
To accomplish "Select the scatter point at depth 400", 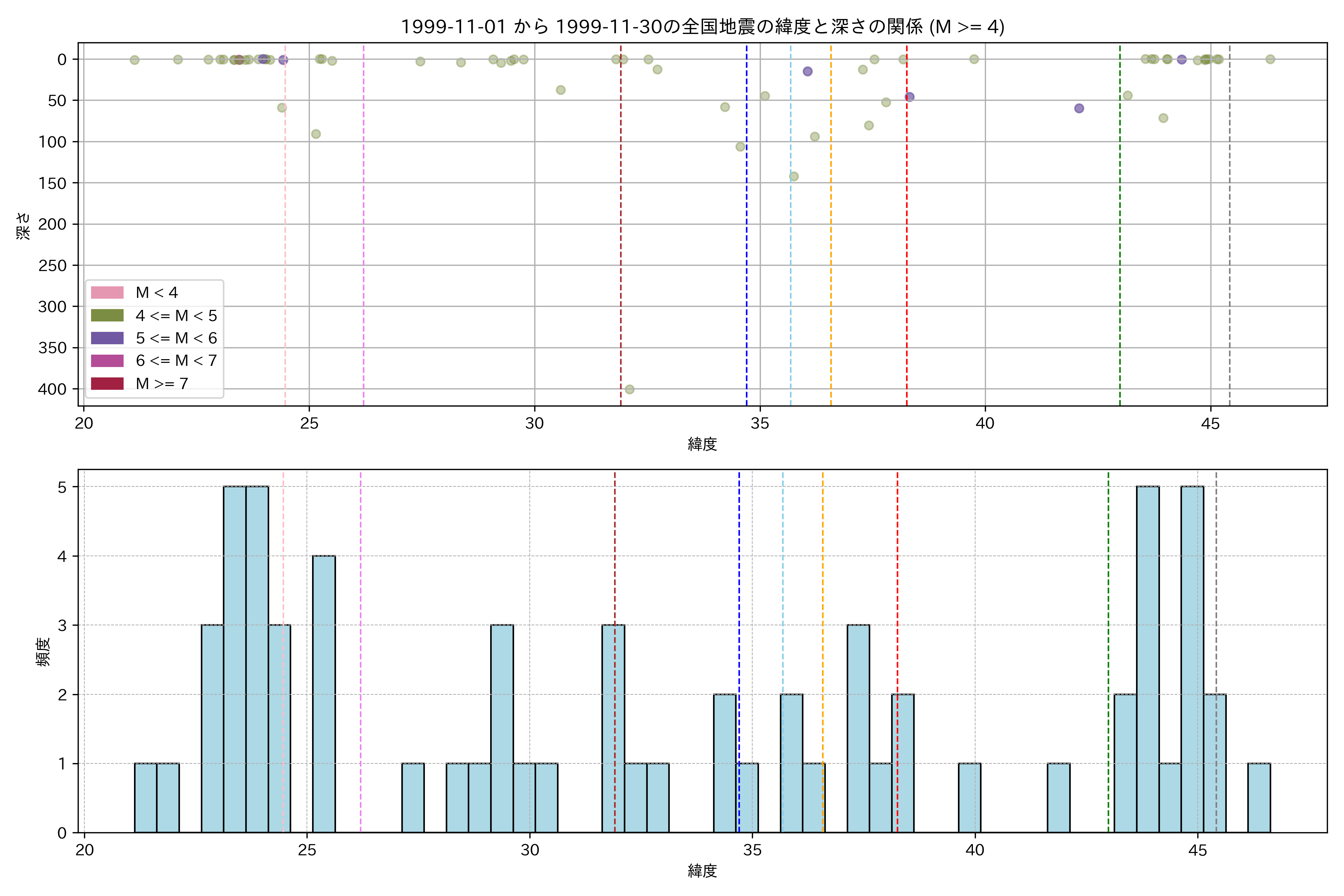I will pos(629,389).
